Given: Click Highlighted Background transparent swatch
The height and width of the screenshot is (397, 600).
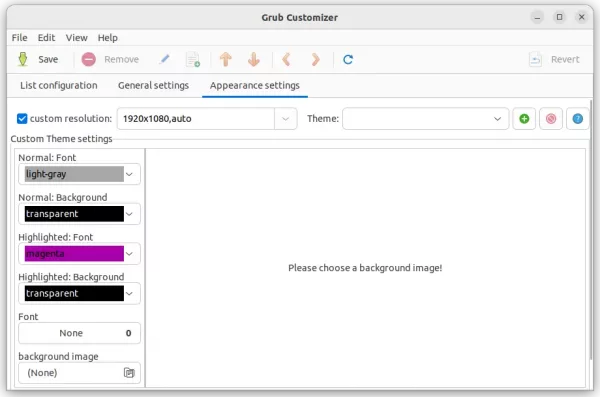Looking at the screenshot, I should [74, 294].
